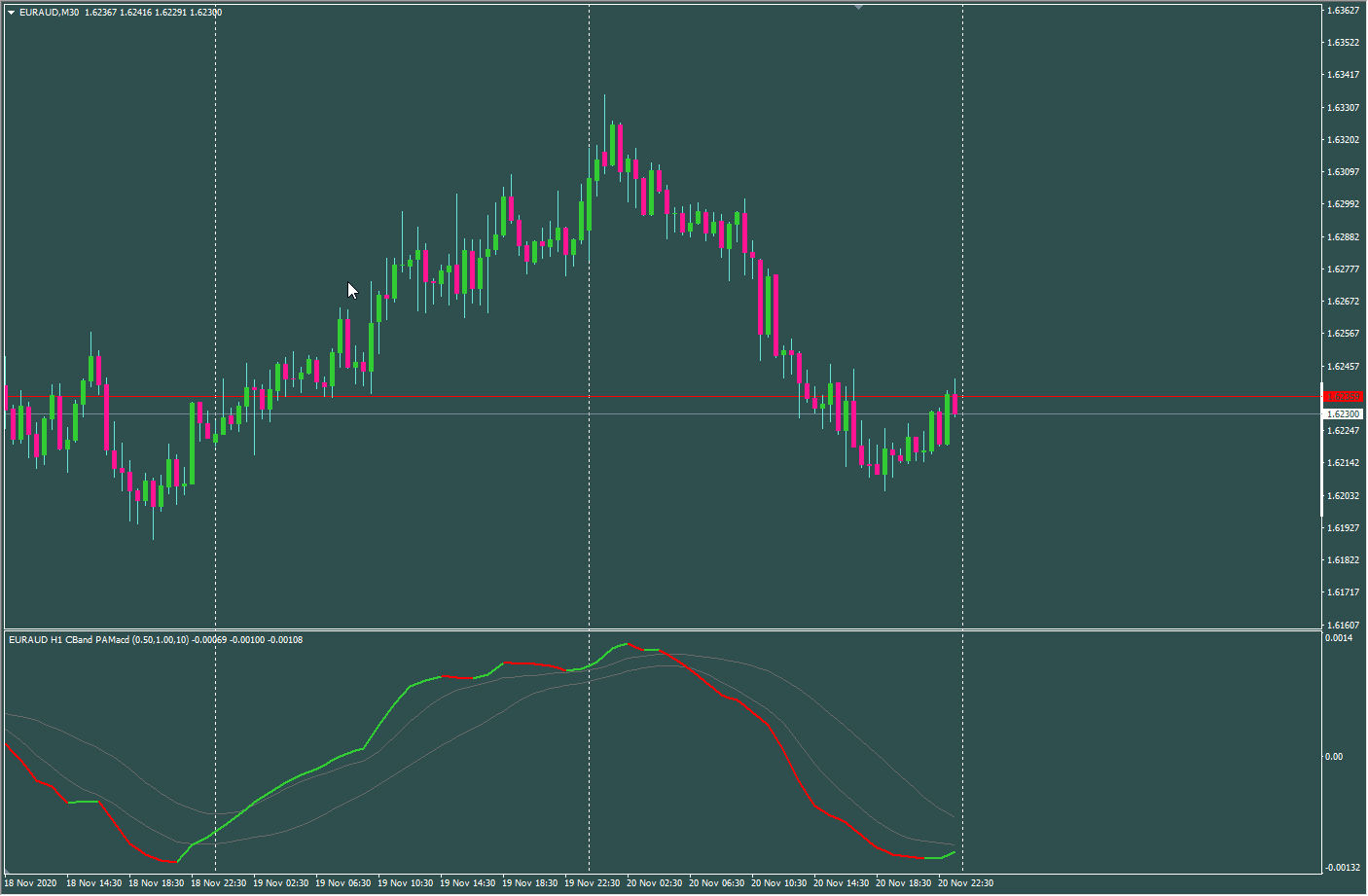The image size is (1368, 896).
Task: Click the 1.63417 price on the scale
Action: click(1344, 75)
